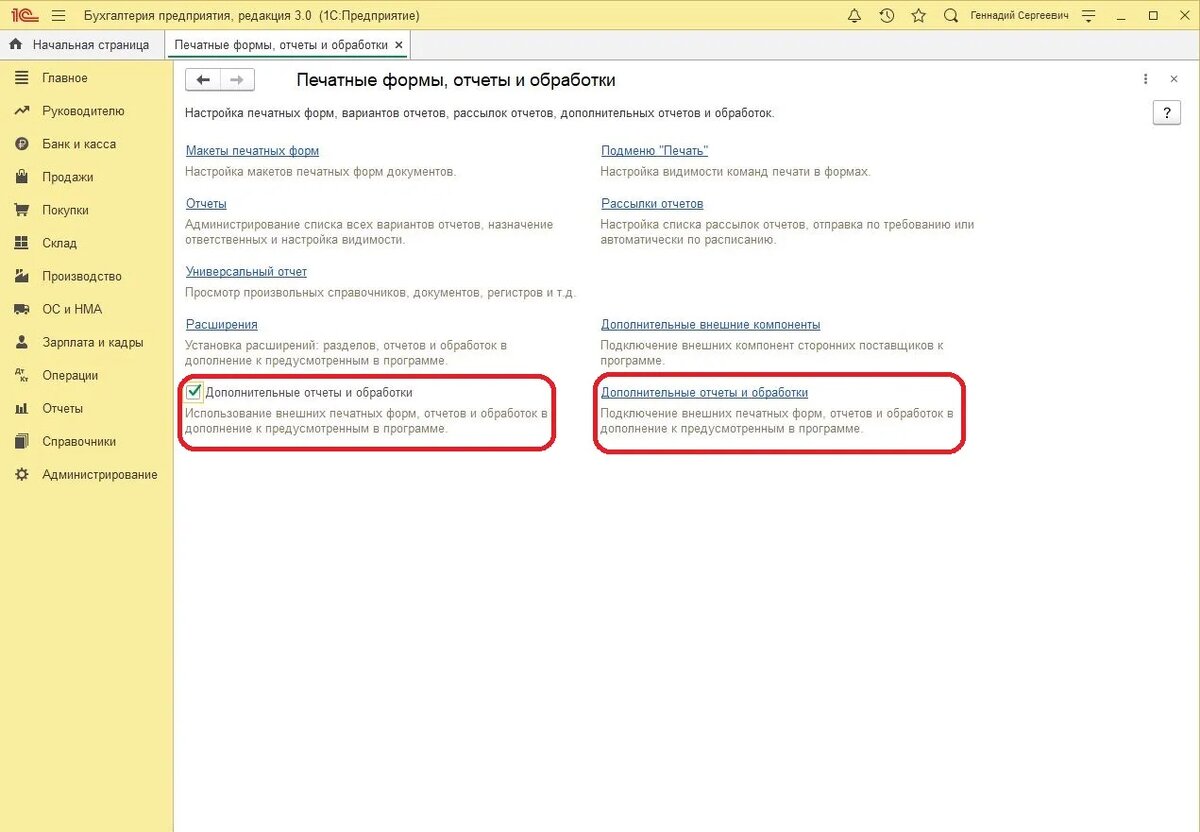
Task: Open the Подменю "Печать" link
Action: [x=654, y=151]
